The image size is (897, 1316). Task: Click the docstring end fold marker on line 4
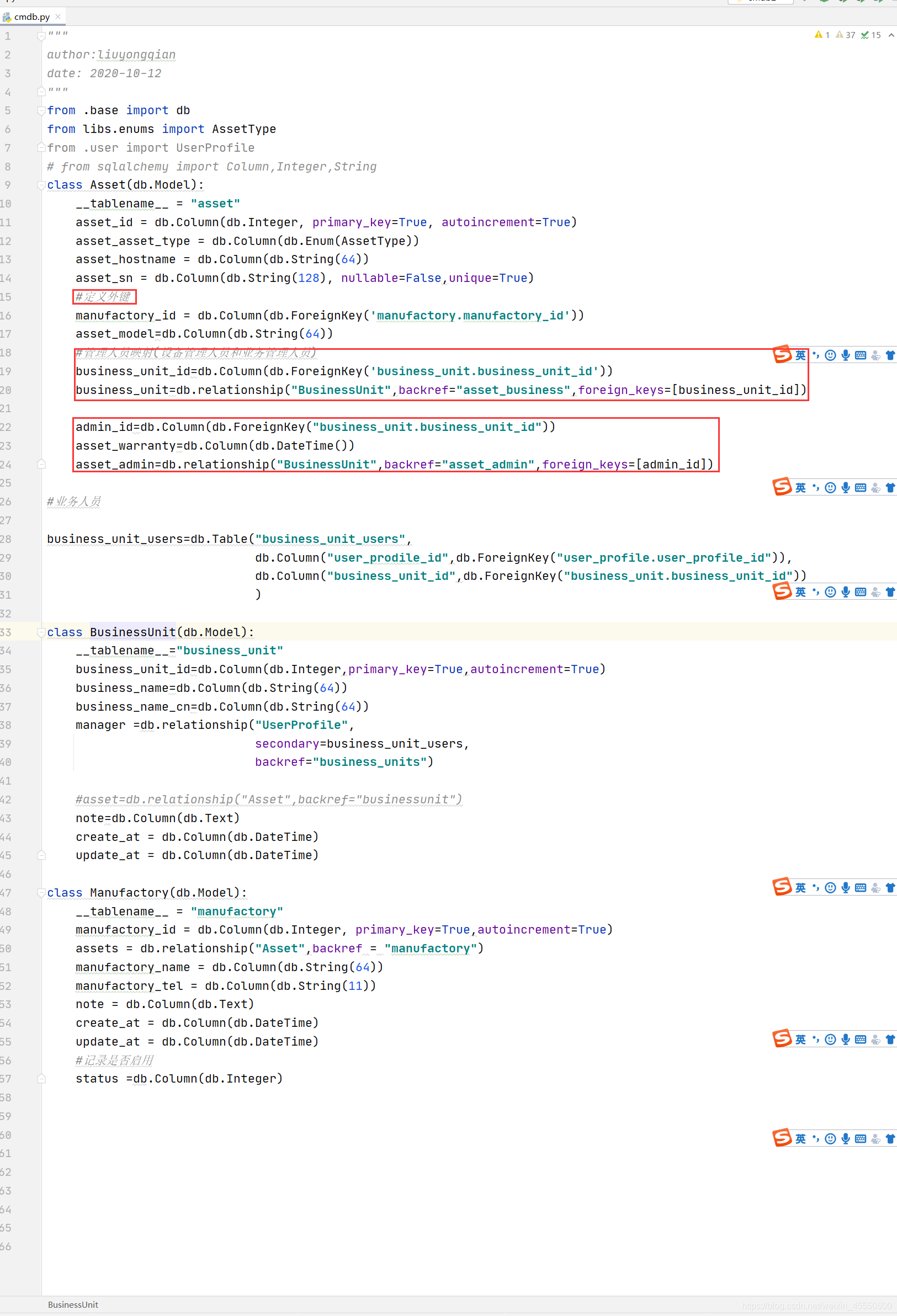[x=41, y=91]
